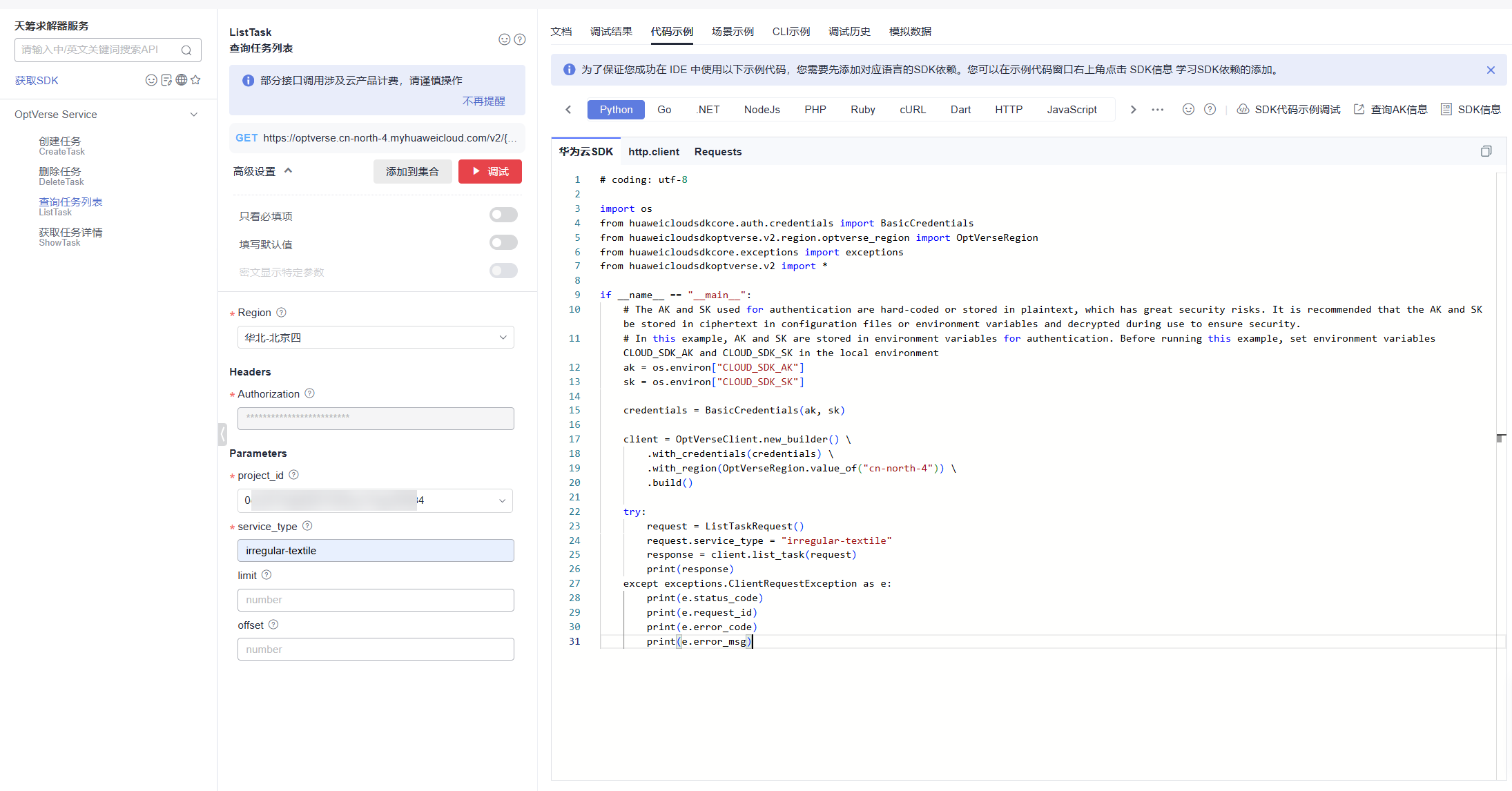Click the 不再提醒 link
The image size is (1512, 791).
[483, 101]
